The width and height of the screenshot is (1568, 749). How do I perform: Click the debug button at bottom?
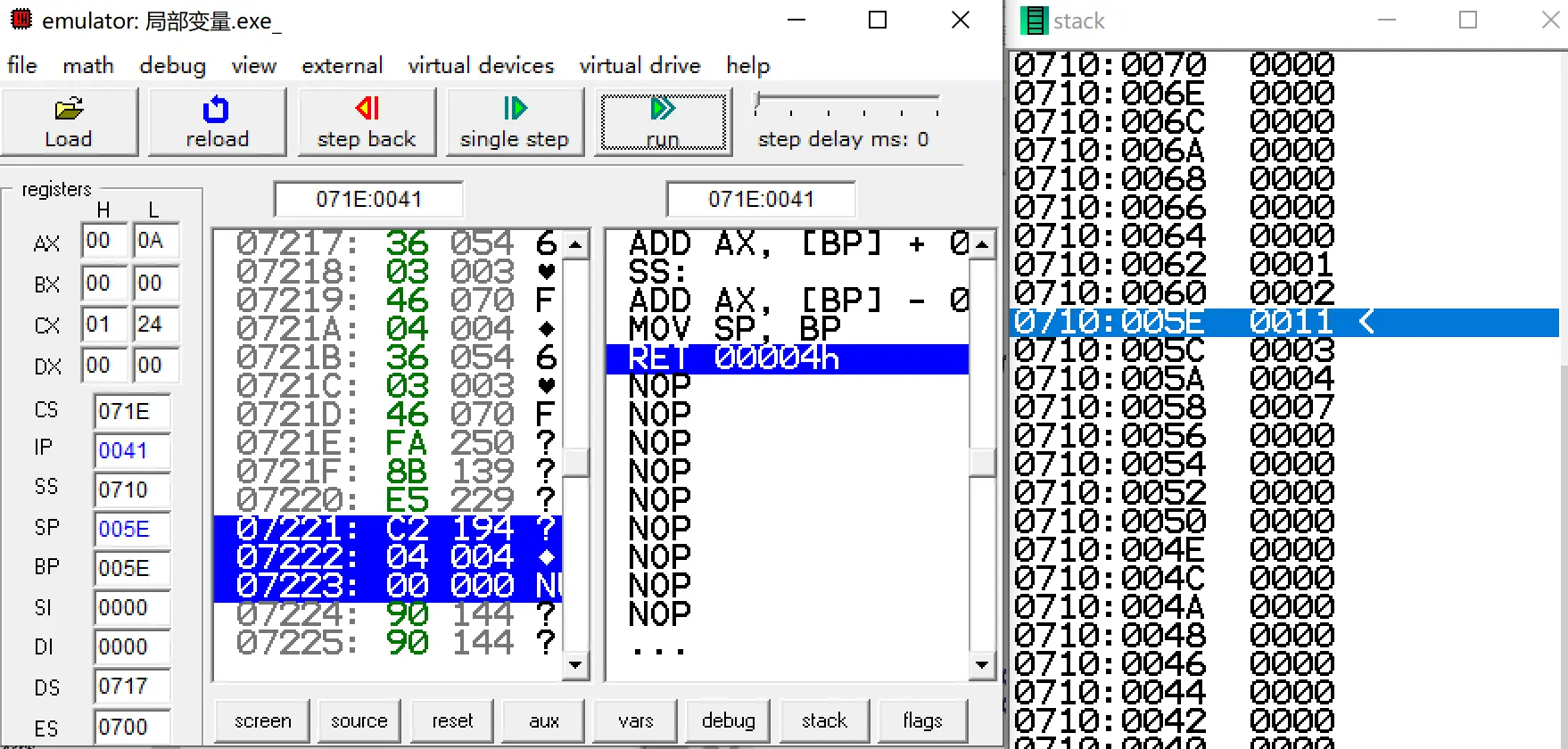729,720
